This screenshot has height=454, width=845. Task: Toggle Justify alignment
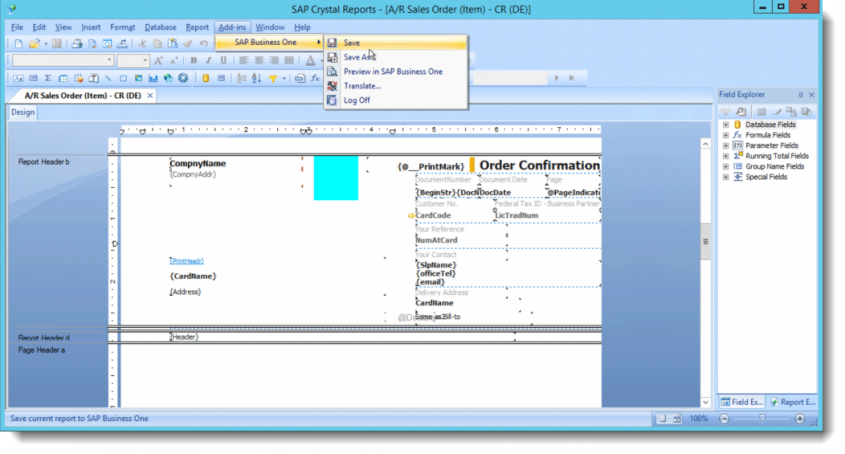(289, 60)
